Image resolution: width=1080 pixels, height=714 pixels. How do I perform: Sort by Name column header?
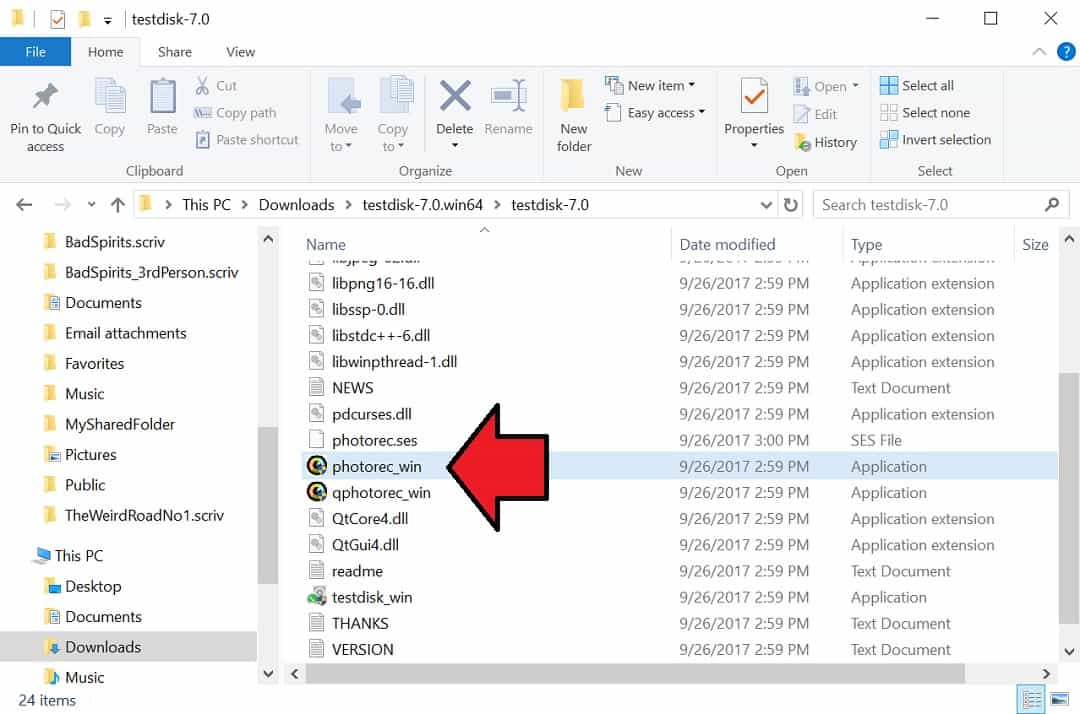click(x=326, y=244)
